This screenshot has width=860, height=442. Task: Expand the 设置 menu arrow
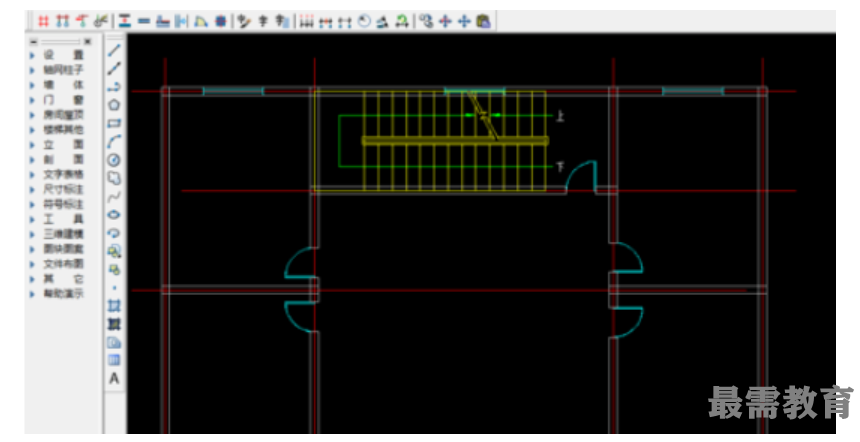[32, 55]
